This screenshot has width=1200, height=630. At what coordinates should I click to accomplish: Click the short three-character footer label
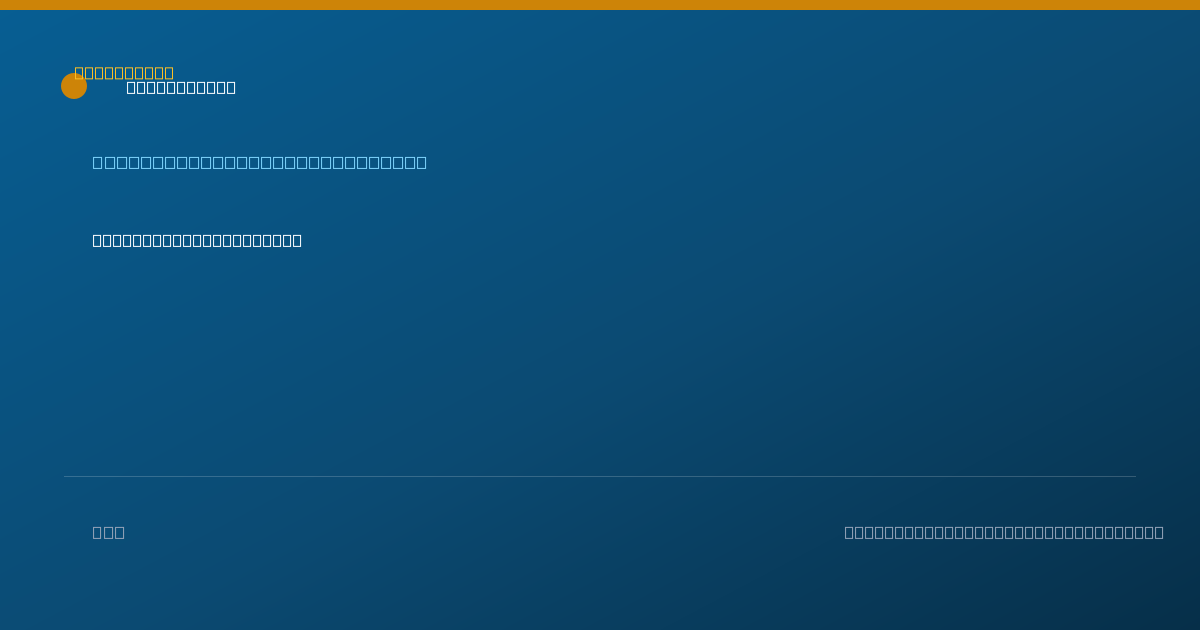click(x=109, y=532)
